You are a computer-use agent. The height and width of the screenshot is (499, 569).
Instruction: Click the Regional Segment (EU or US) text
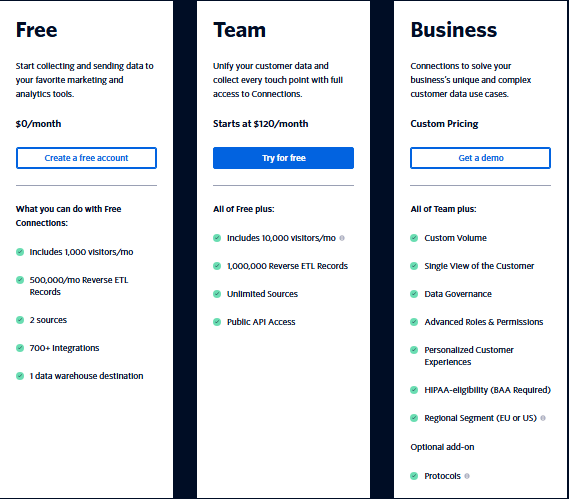pyautogui.click(x=480, y=418)
